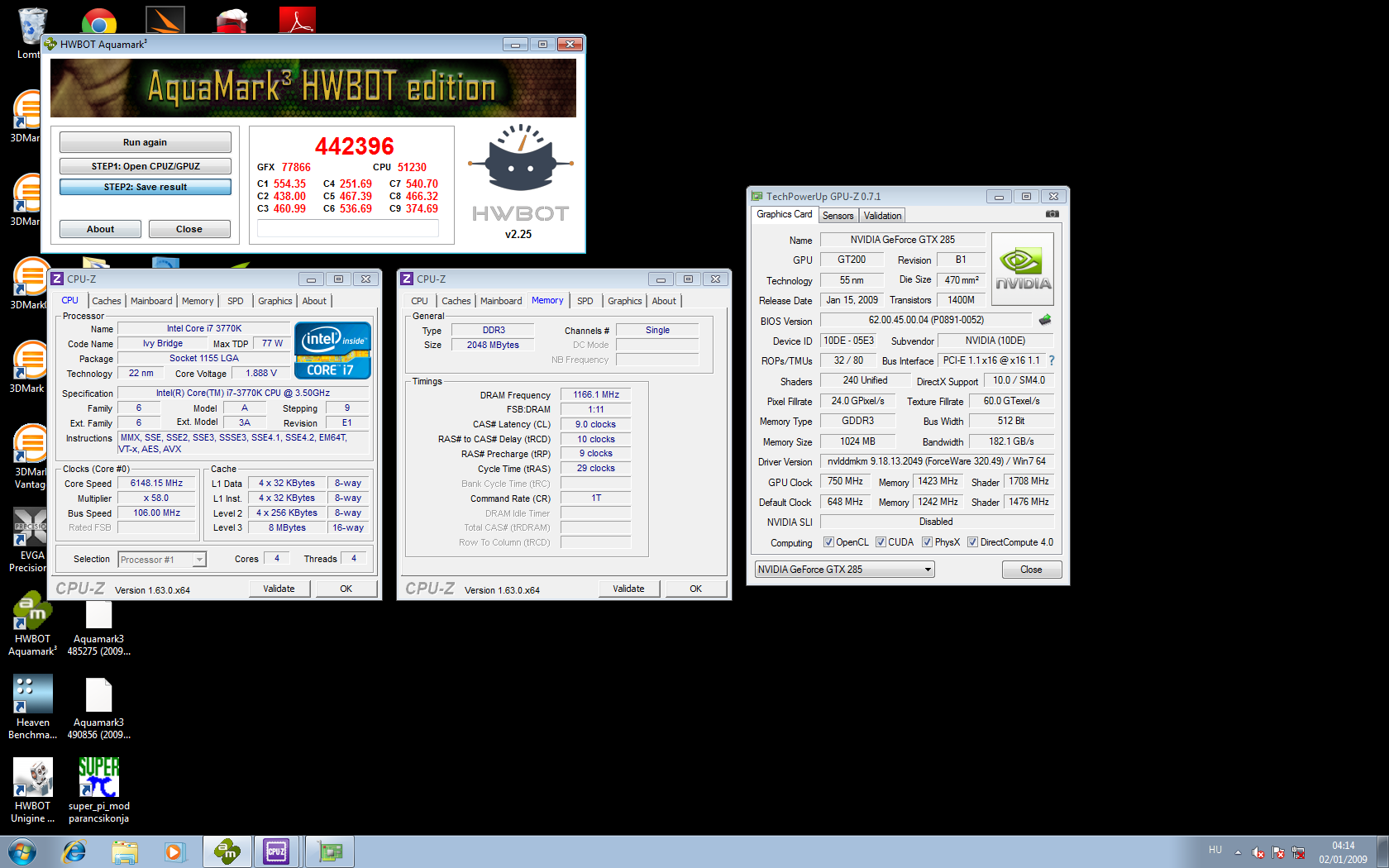Show hidden tray icons arrow

1238,852
